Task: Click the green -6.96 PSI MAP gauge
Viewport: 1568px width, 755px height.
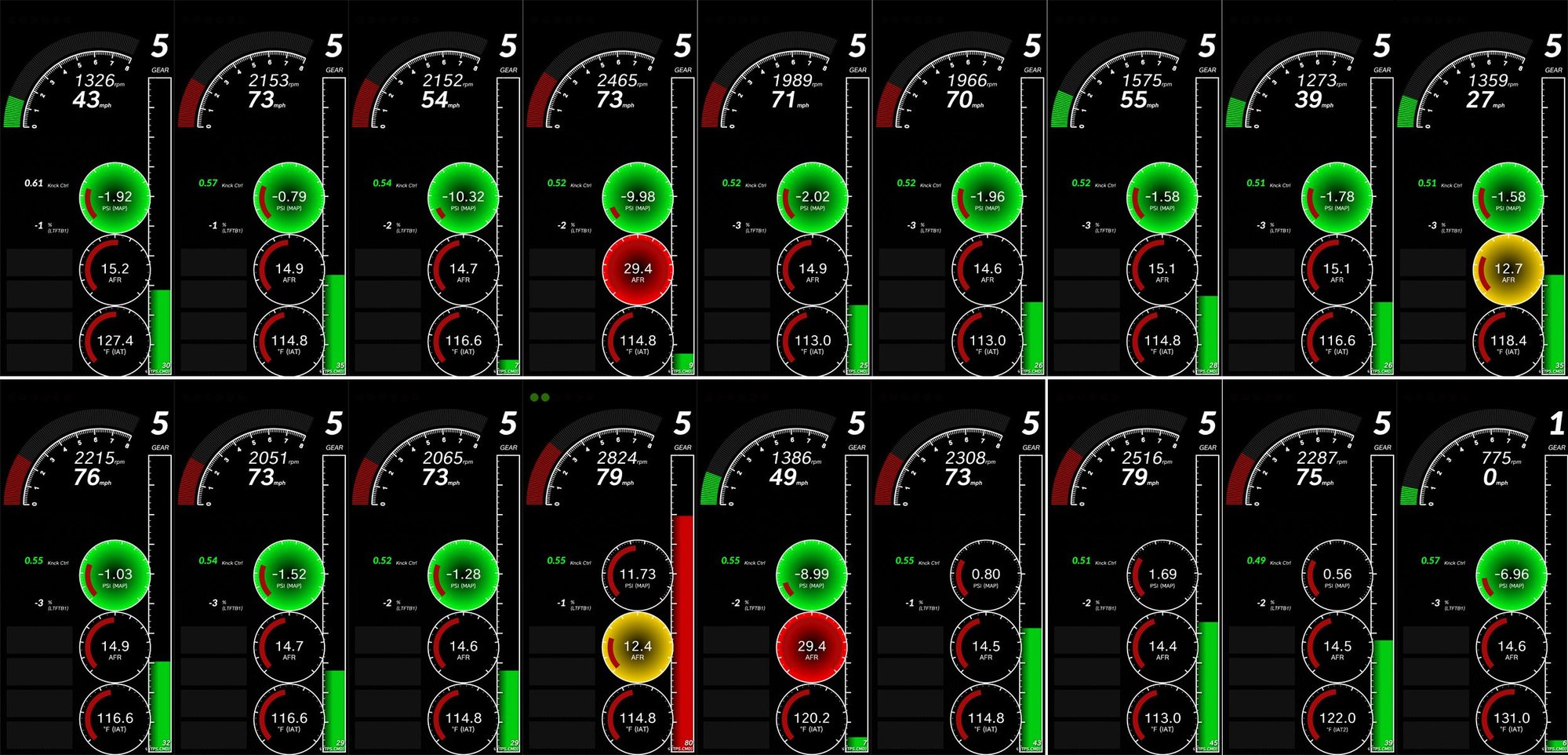Action: (x=1511, y=575)
